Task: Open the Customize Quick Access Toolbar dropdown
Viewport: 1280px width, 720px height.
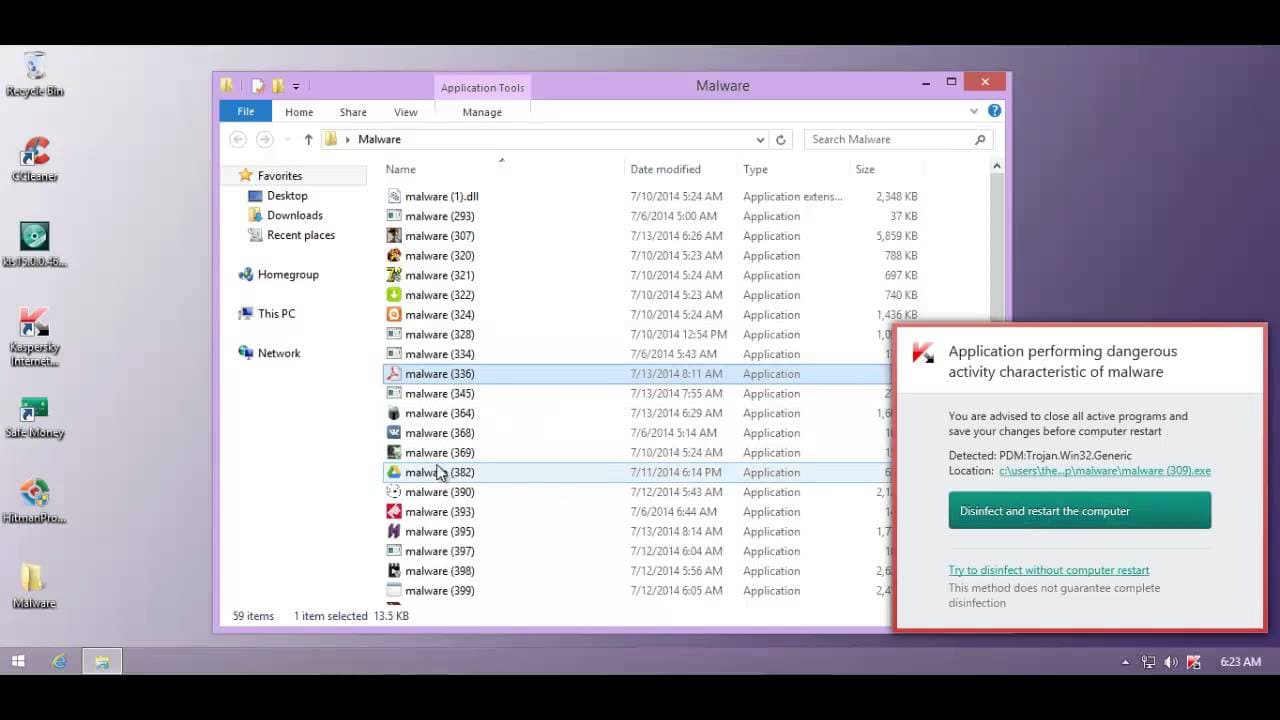Action: (x=296, y=87)
